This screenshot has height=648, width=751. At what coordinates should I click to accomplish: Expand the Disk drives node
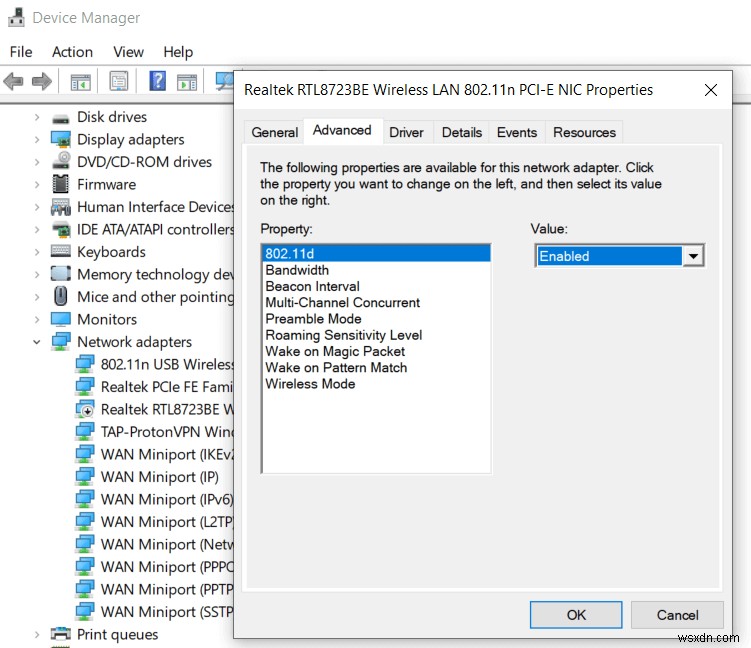pos(37,117)
